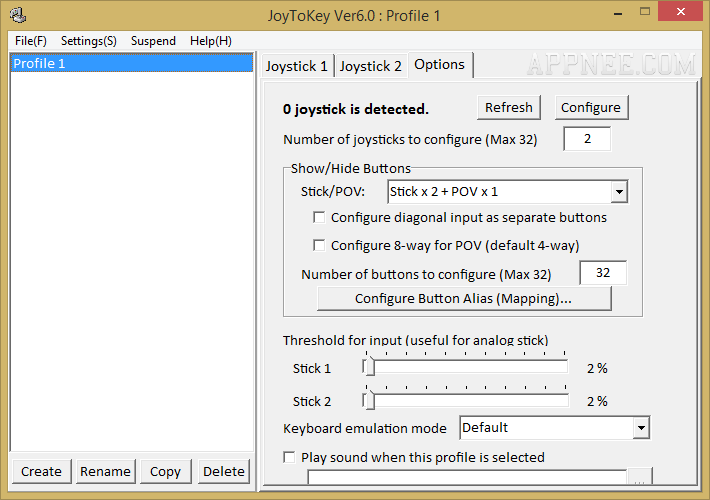Click the sound file path field
The width and height of the screenshot is (710, 500).
click(467, 477)
